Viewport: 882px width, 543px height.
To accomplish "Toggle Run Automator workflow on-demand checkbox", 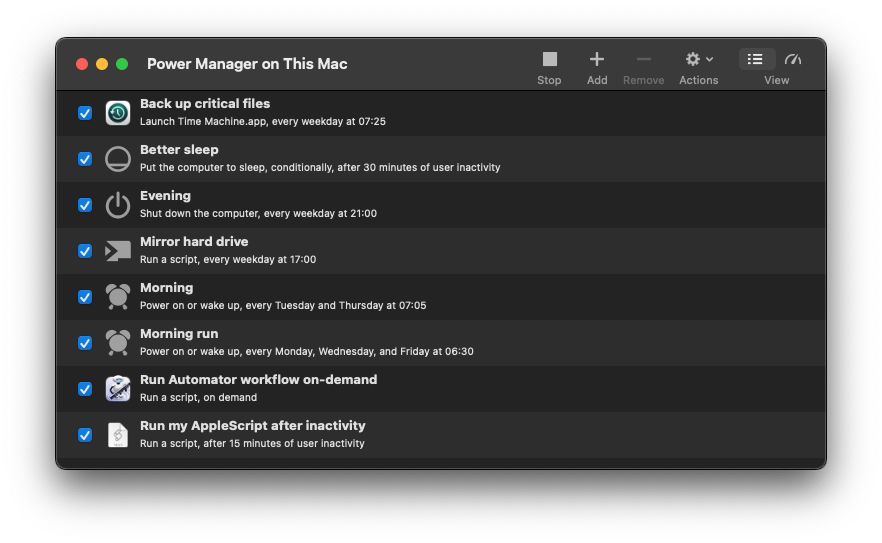I will tap(85, 389).
